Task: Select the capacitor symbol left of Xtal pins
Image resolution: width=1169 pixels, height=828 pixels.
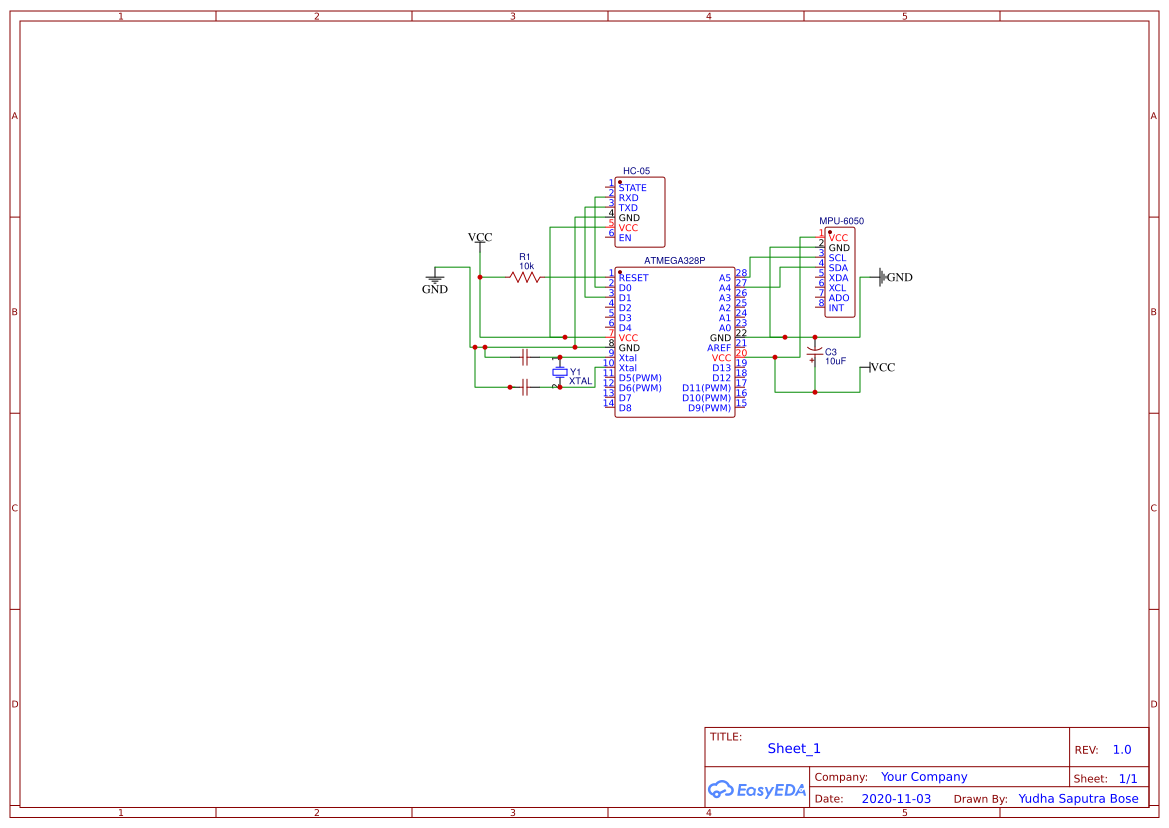Action: click(x=525, y=357)
